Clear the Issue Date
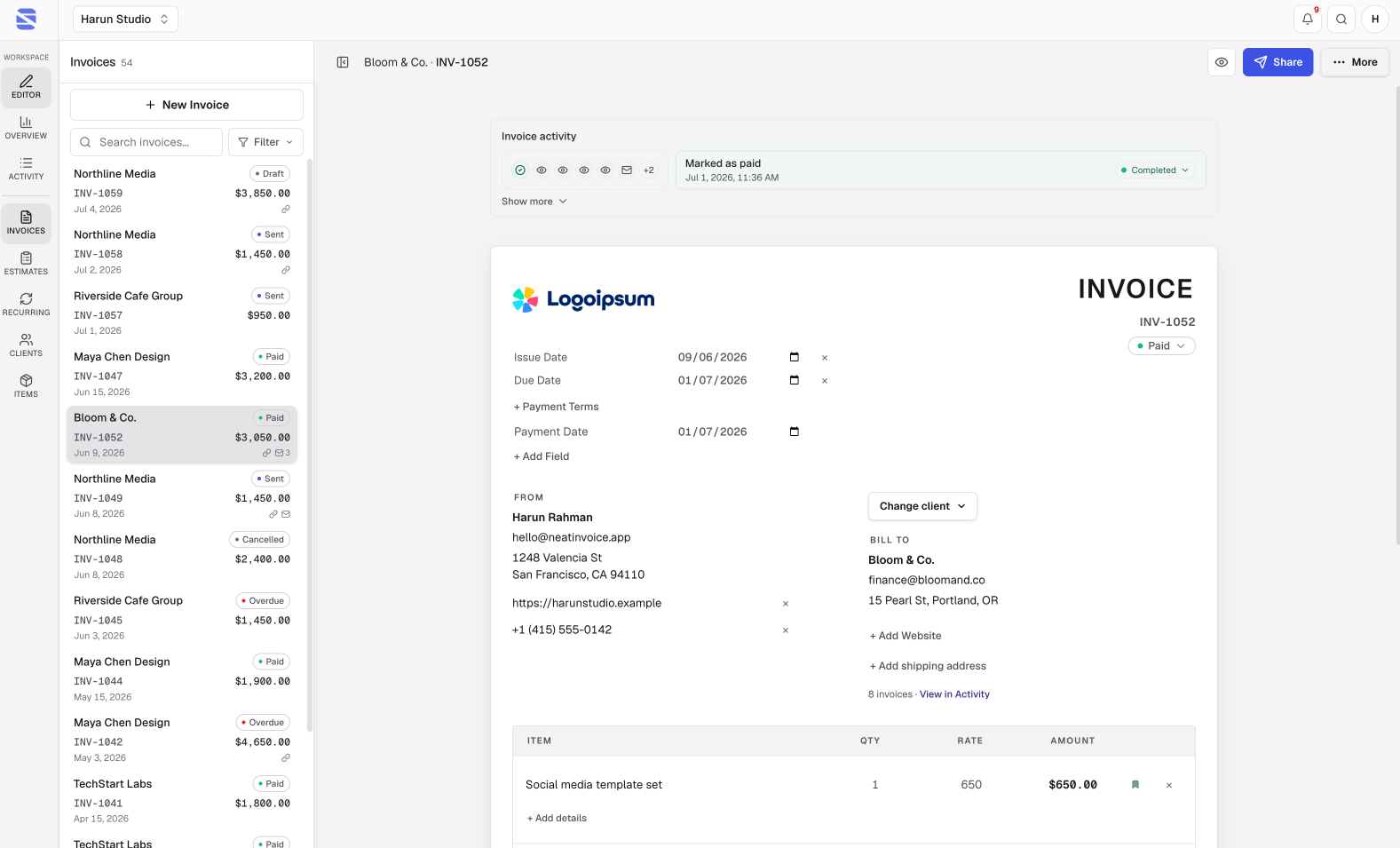This screenshot has height=848, width=1400. pos(825,358)
